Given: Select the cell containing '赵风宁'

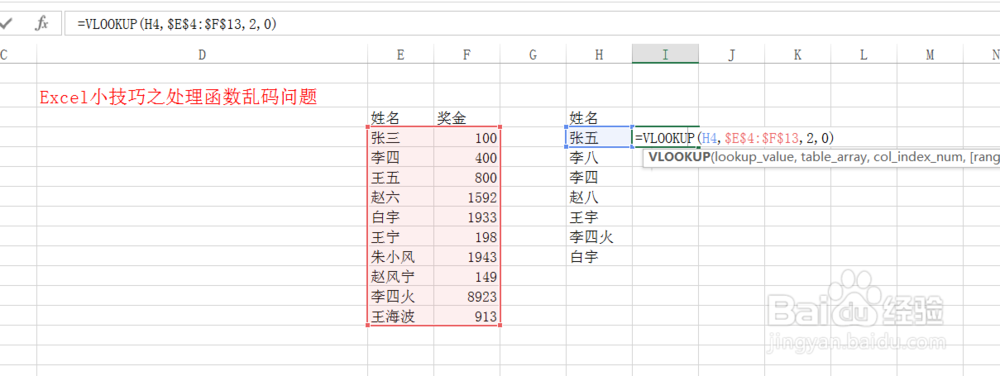Looking at the screenshot, I should (401, 277).
